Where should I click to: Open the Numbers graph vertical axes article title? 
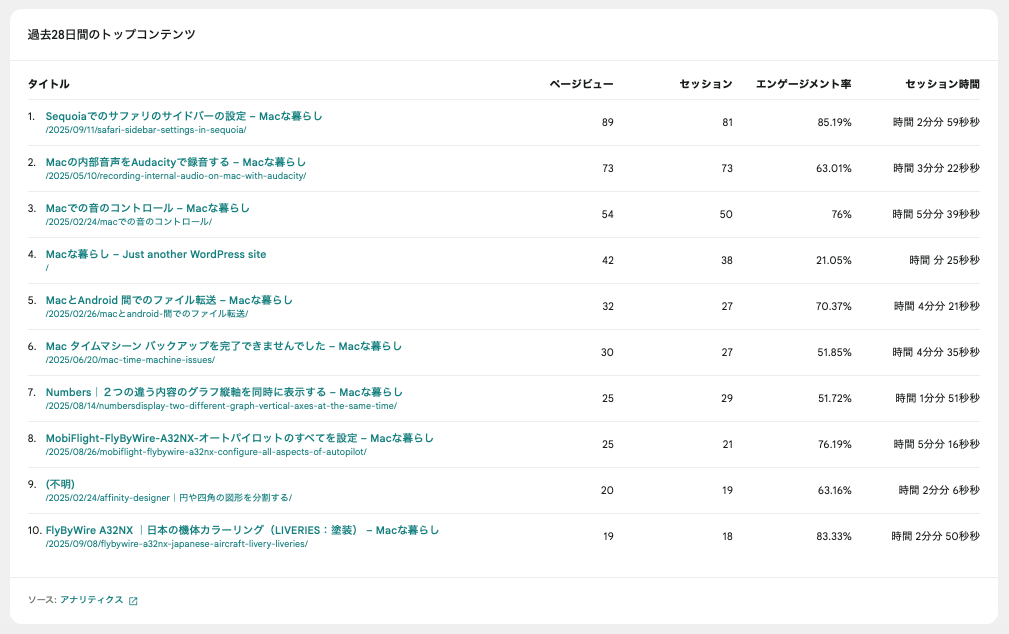point(224,392)
